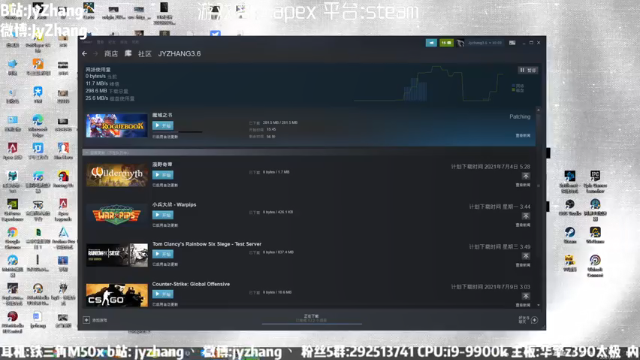Open the 商店 store tab
640x360 pixels.
pyautogui.click(x=111, y=54)
